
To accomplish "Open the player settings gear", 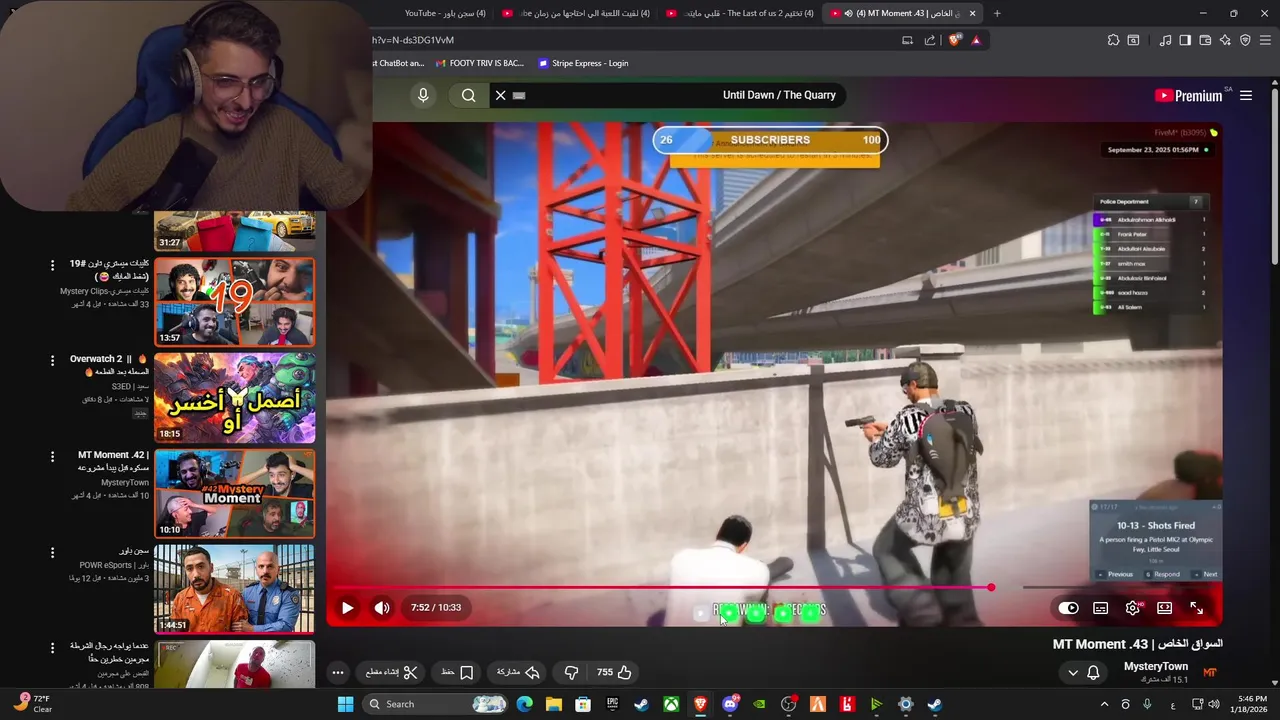I will [x=1133, y=608].
